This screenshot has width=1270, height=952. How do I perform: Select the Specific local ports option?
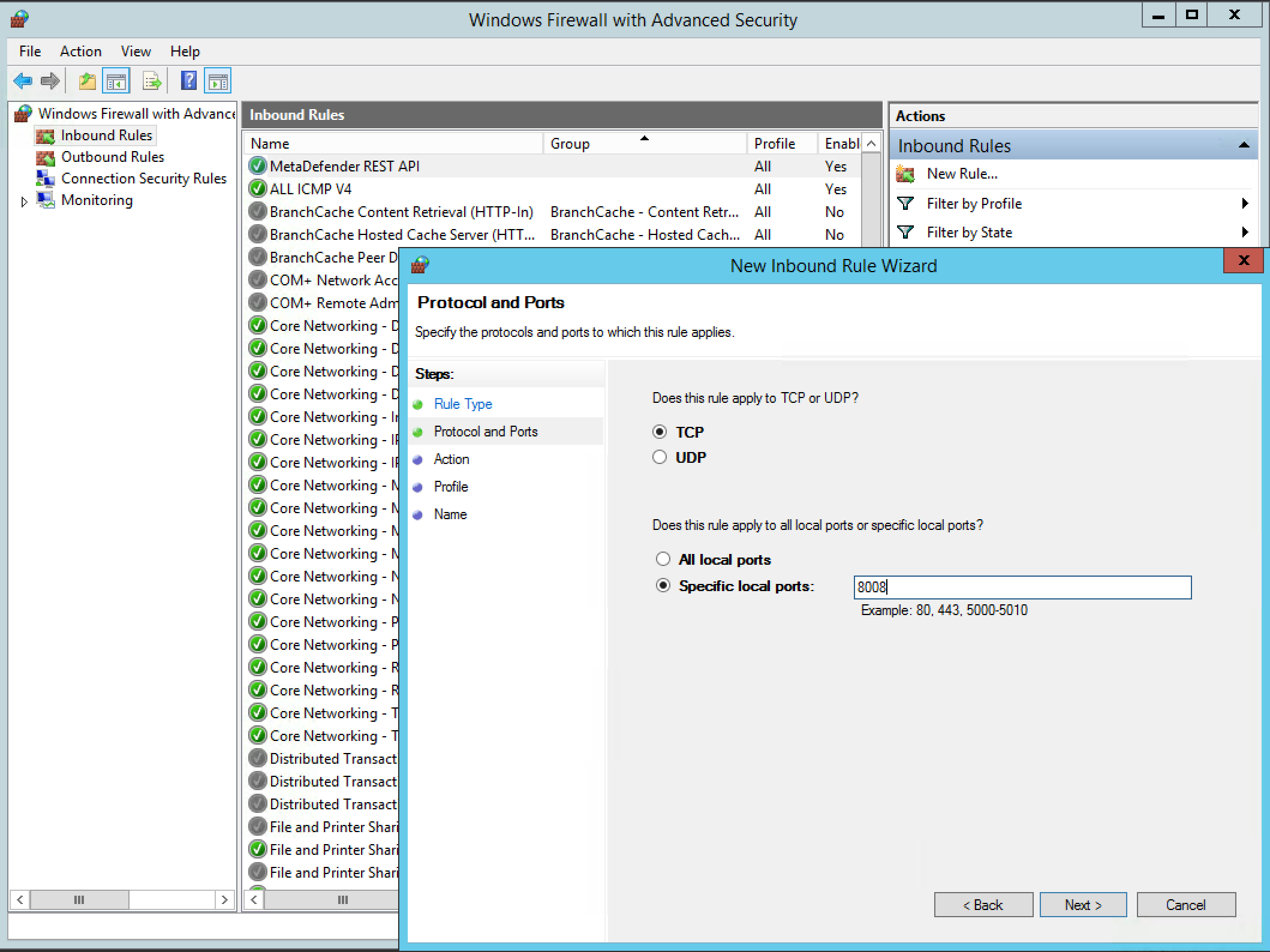coord(663,586)
